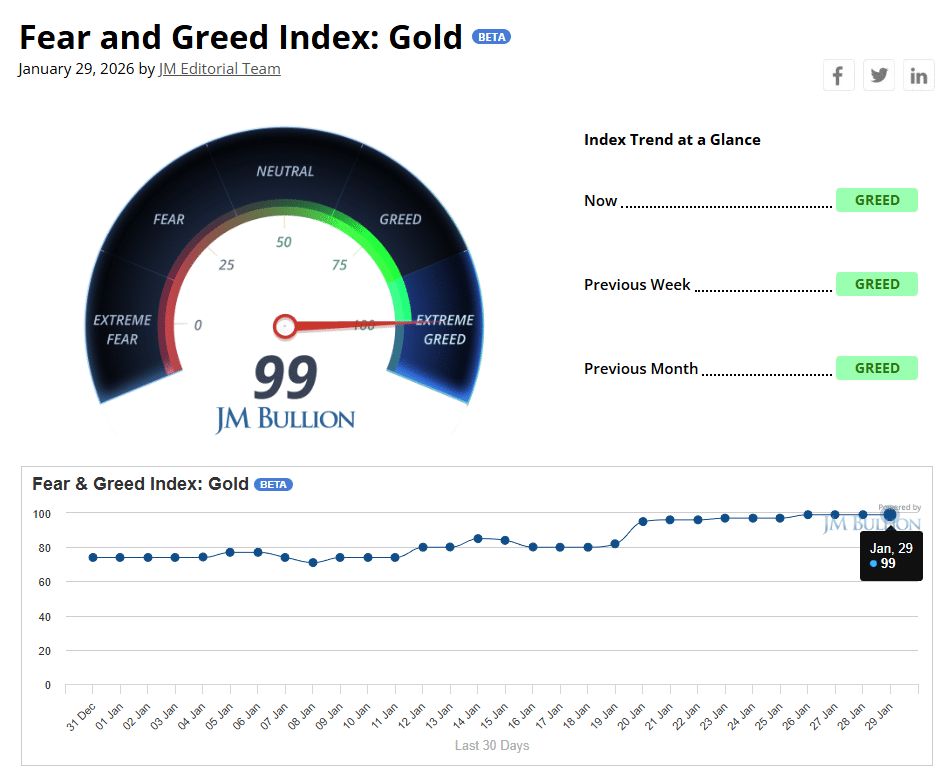Click the Twitter share icon
The height and width of the screenshot is (772, 946).
click(x=878, y=74)
